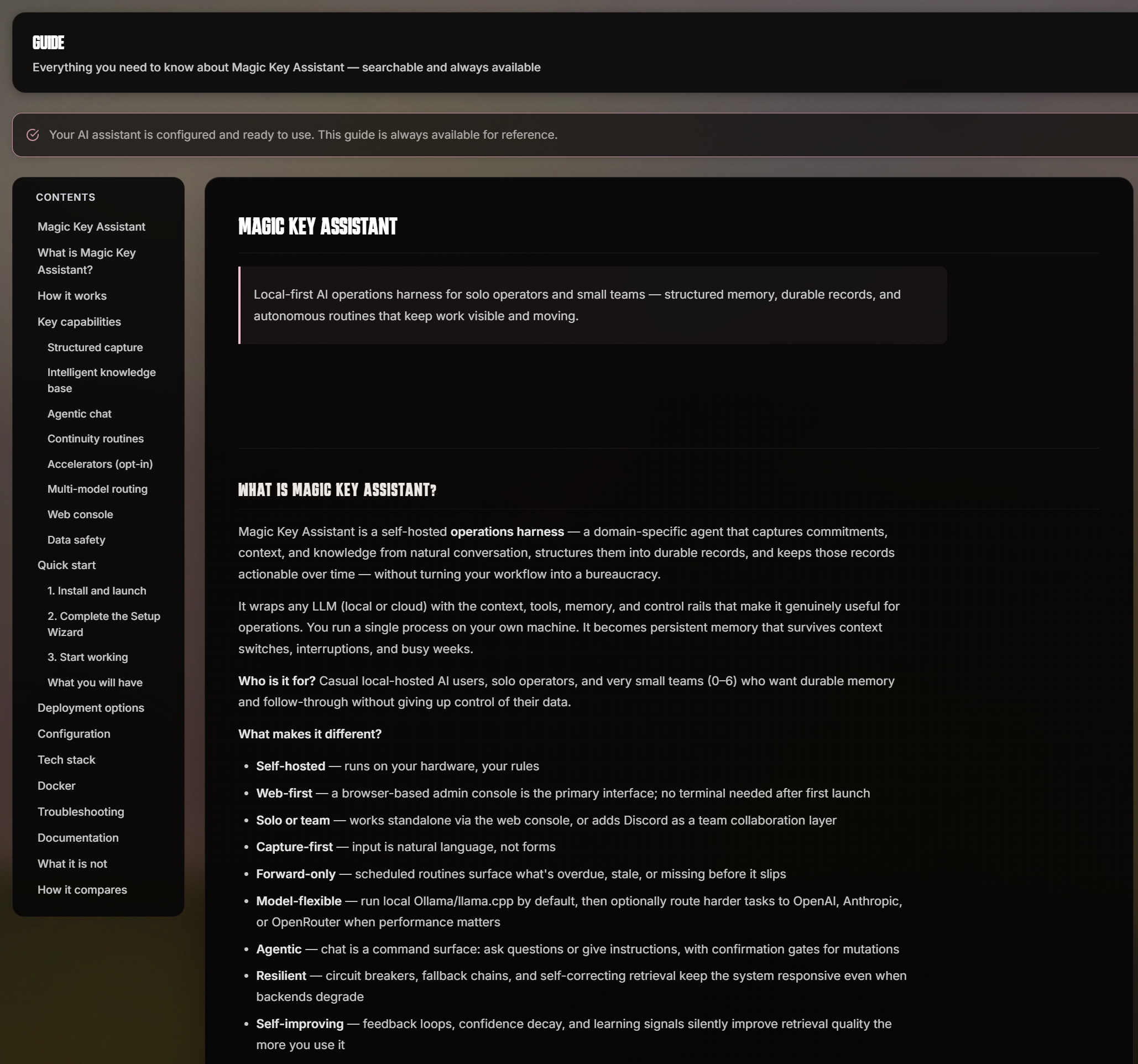
Task: Click the bold 'operations harness' text
Action: pyautogui.click(x=507, y=531)
